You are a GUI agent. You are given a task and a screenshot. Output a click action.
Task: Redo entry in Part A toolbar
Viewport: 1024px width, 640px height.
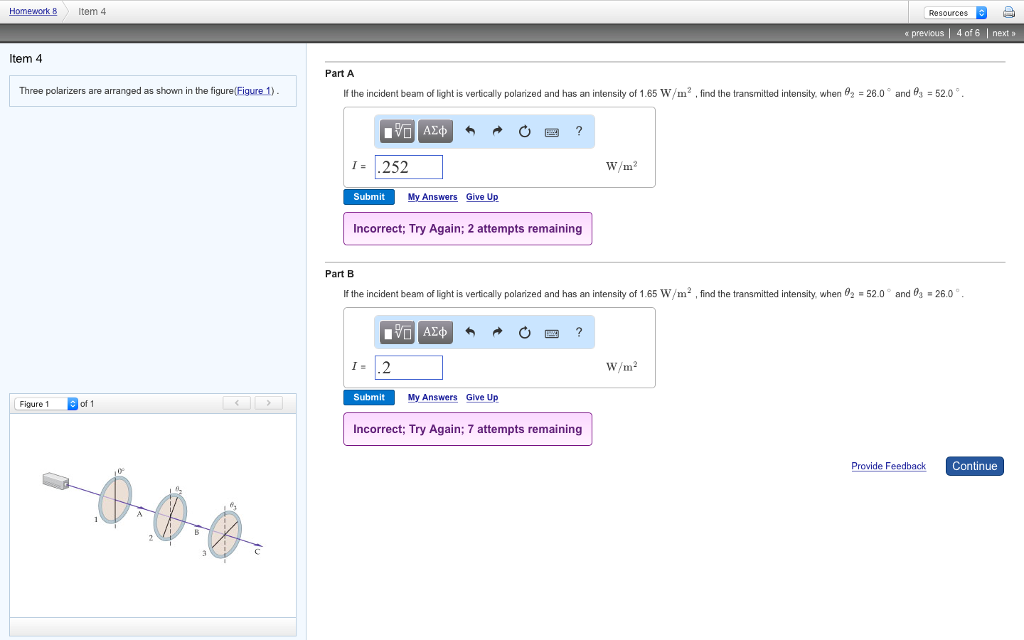point(498,131)
